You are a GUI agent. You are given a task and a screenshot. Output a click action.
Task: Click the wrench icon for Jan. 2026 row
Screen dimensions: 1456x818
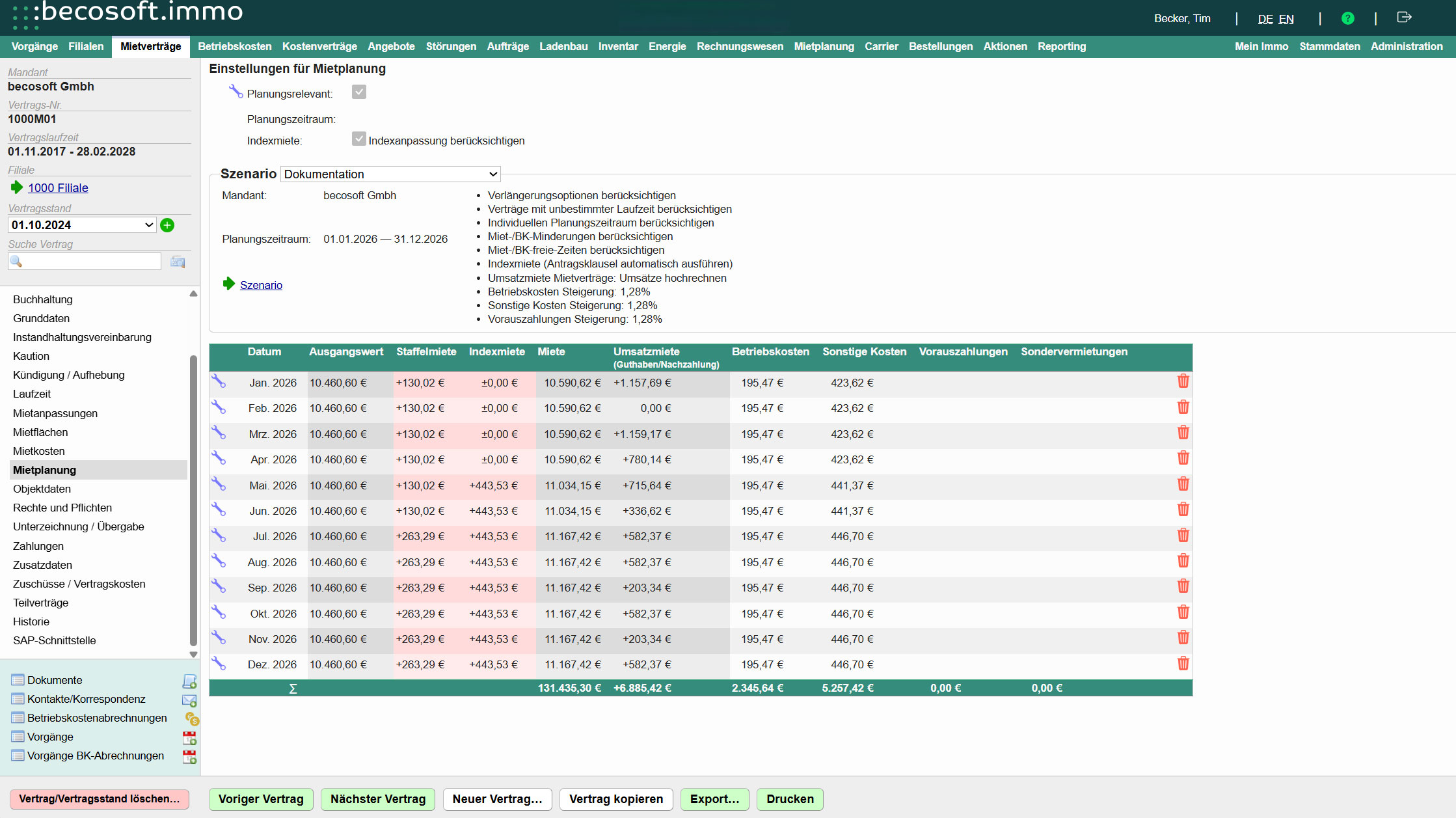(219, 382)
